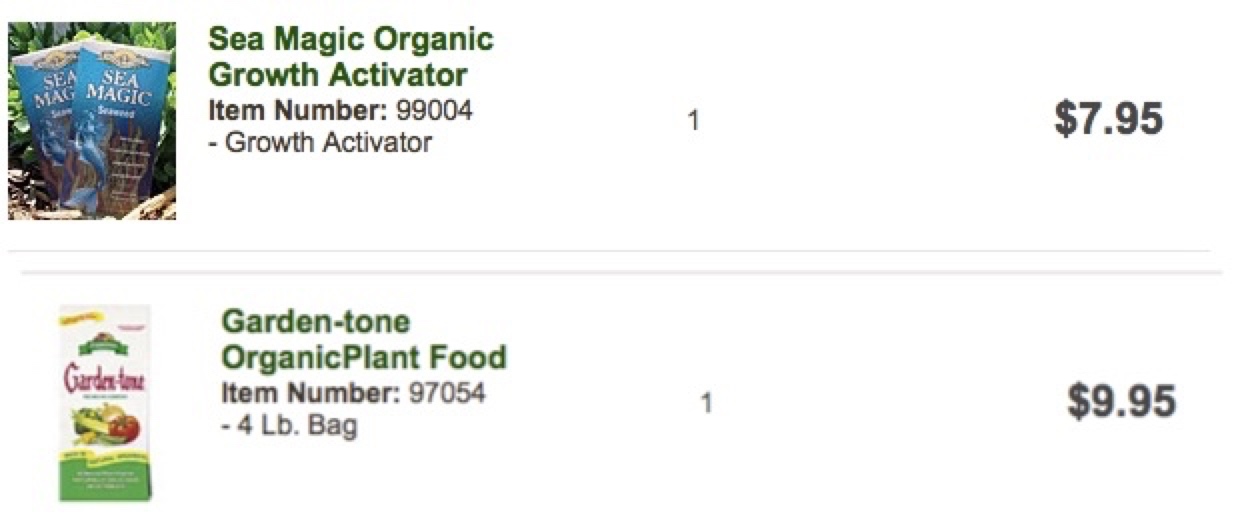The height and width of the screenshot is (522, 1258).
Task: Select the '- 4 Lb. Bag' option text
Action: click(x=289, y=426)
